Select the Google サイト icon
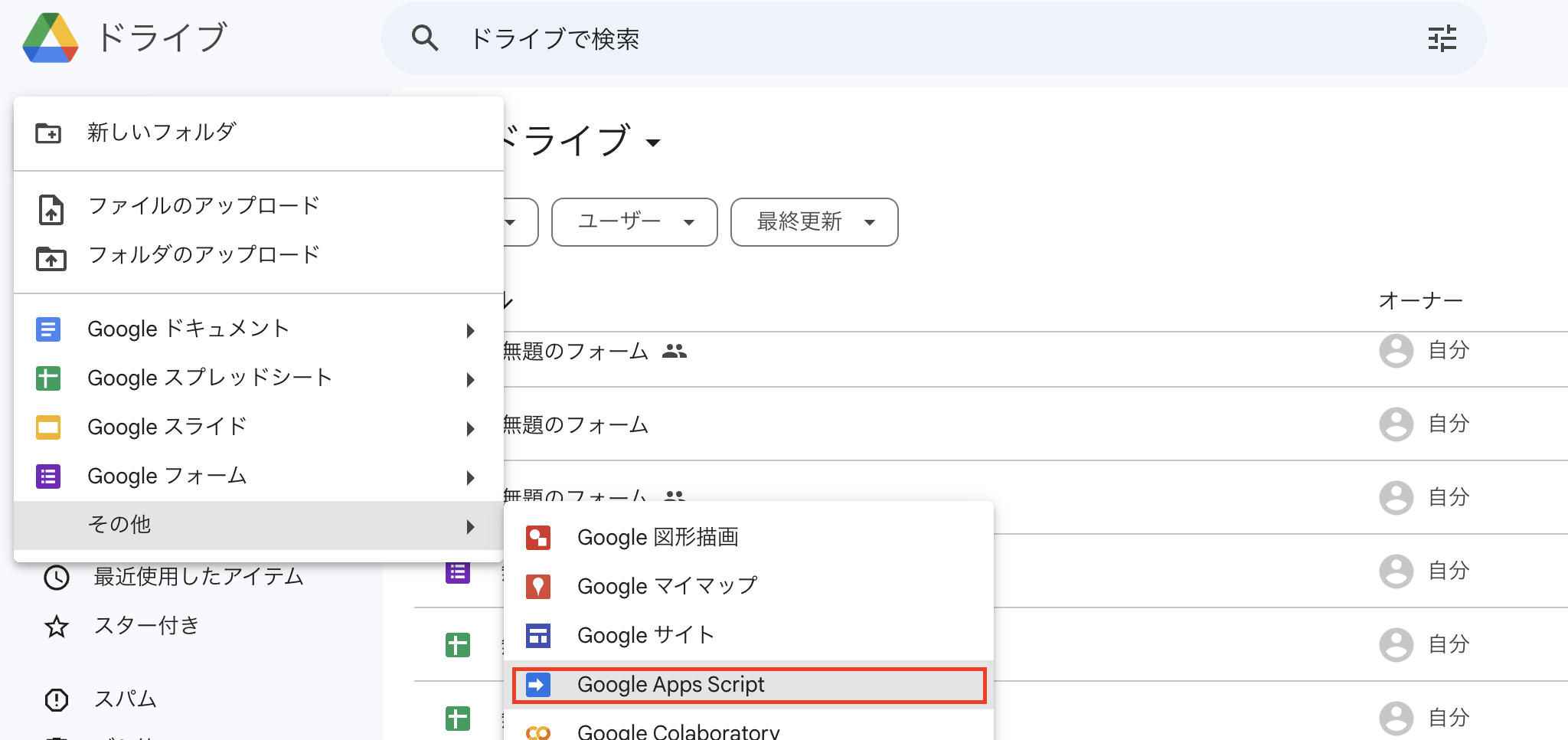This screenshot has width=1568, height=740. click(539, 635)
